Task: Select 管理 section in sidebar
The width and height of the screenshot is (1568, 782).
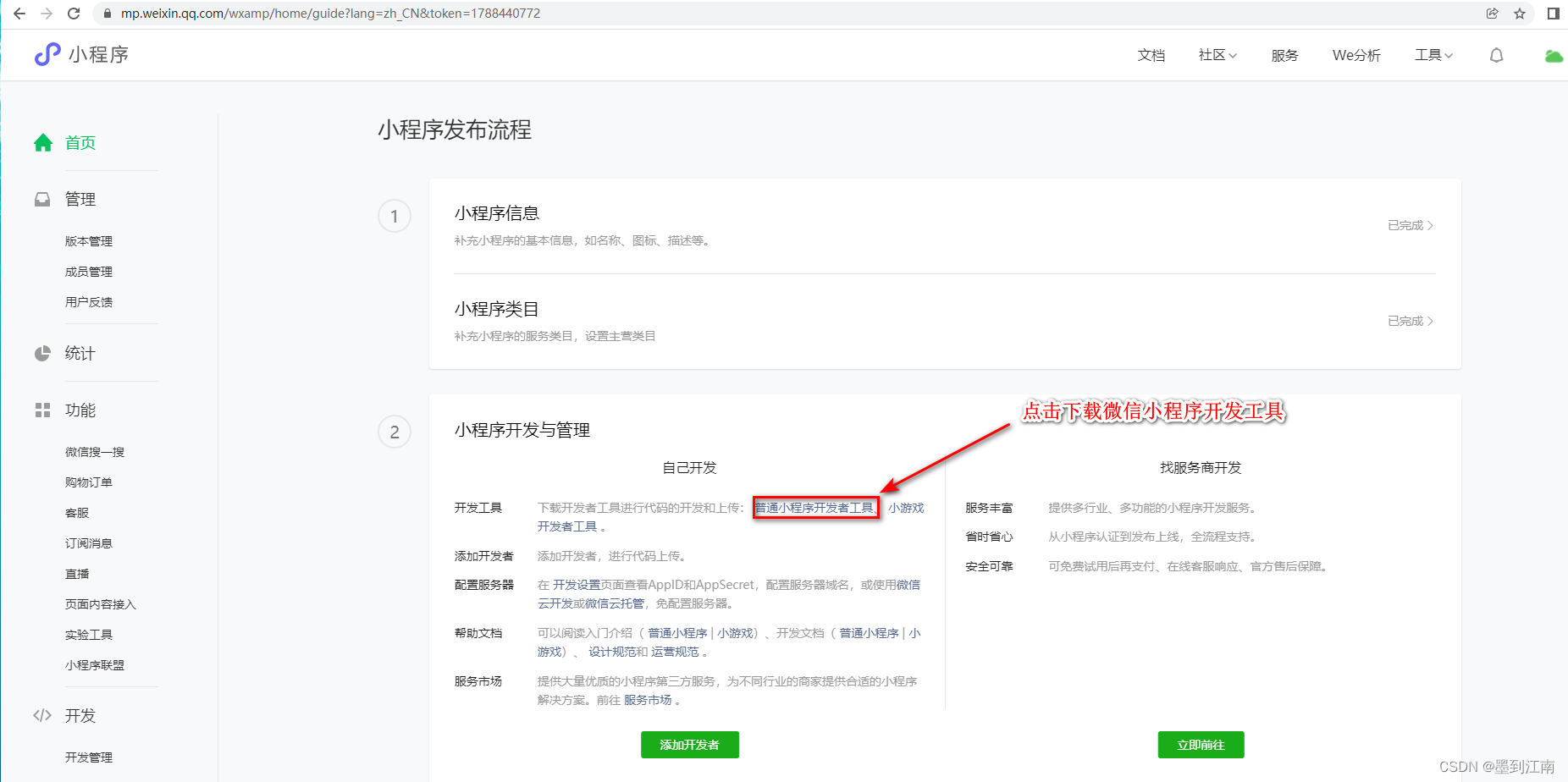Action: tap(80, 199)
